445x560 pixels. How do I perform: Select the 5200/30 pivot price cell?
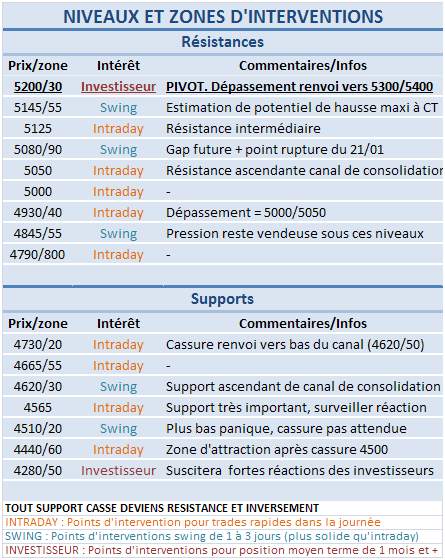click(x=38, y=87)
